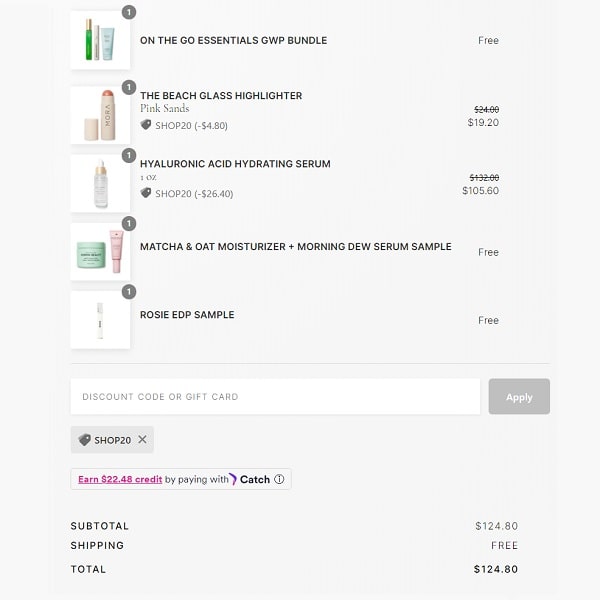Image resolution: width=600 pixels, height=600 pixels.
Task: Open the On The Go Essentials bundle thumbnail
Action: pos(100,41)
